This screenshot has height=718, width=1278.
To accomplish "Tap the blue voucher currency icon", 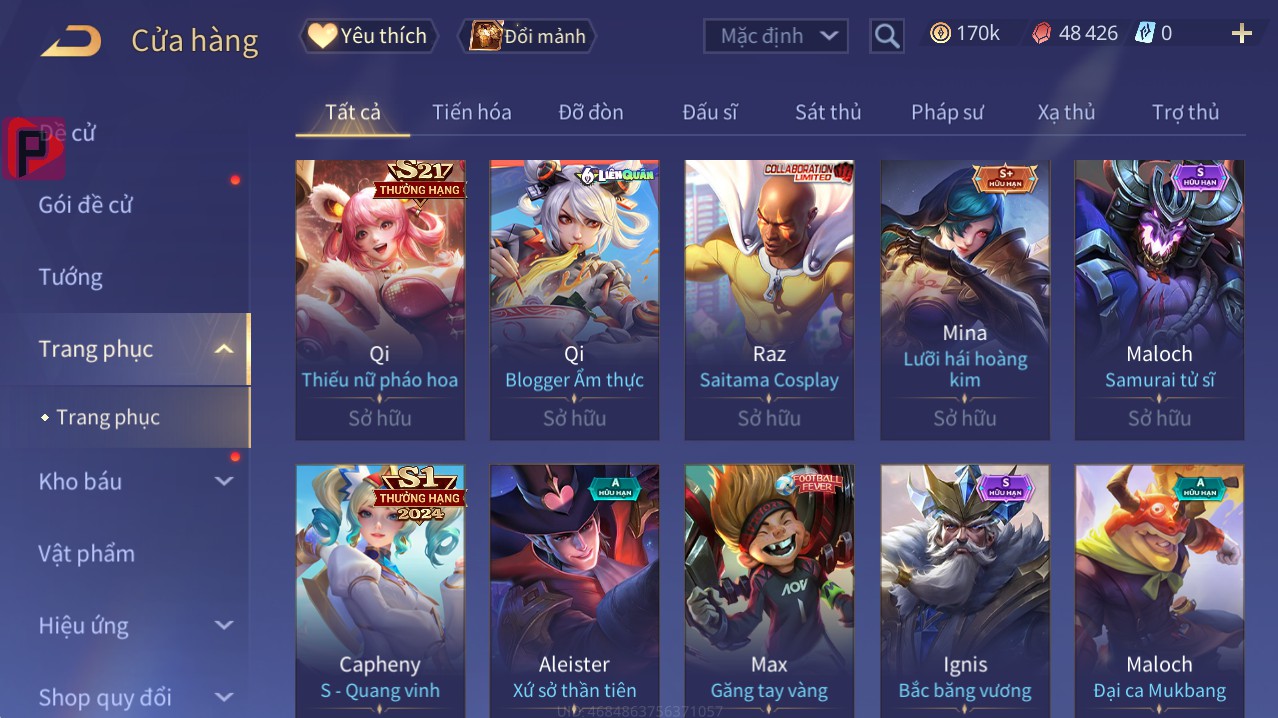I will [1144, 33].
